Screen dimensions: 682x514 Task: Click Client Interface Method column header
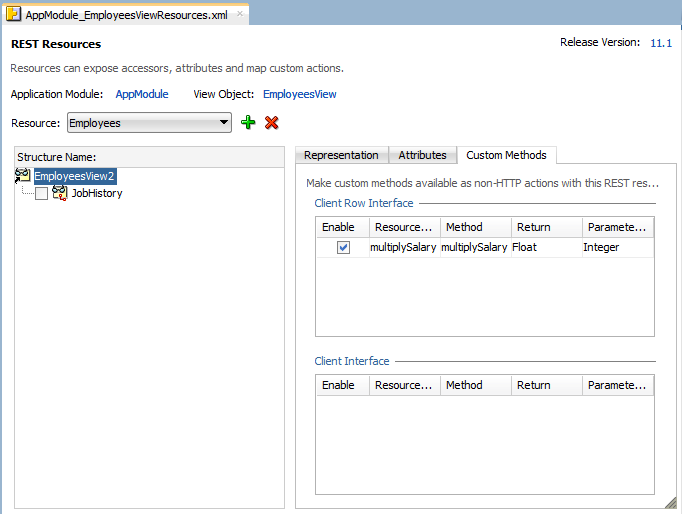(476, 385)
